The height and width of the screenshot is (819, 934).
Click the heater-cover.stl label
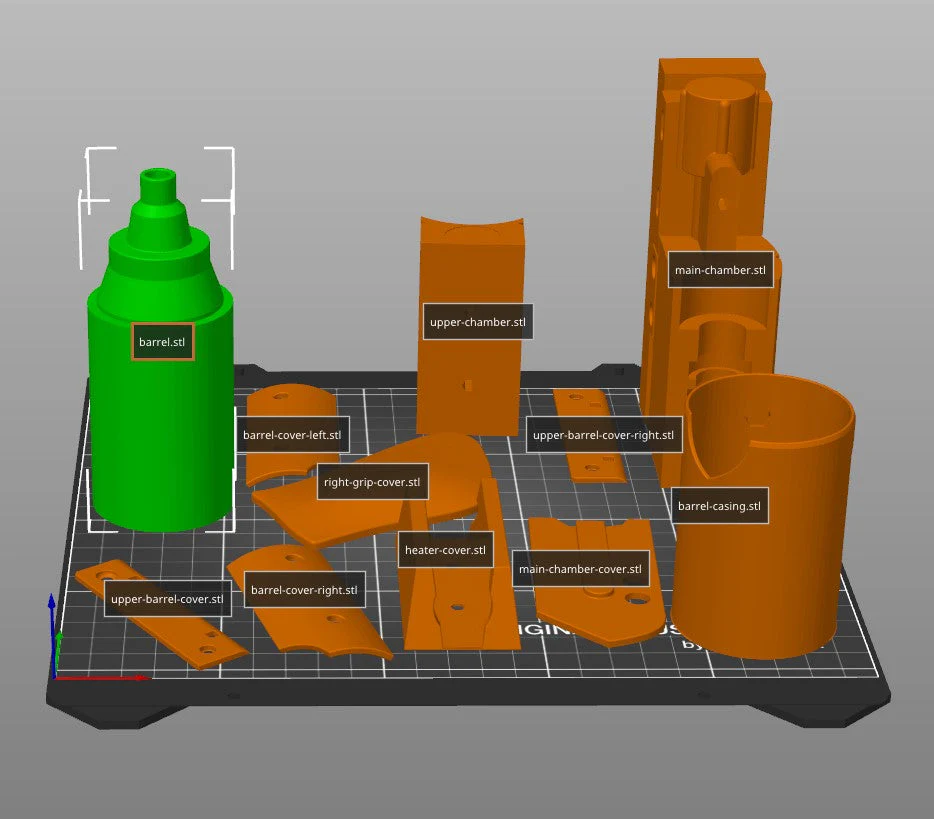pyautogui.click(x=446, y=550)
